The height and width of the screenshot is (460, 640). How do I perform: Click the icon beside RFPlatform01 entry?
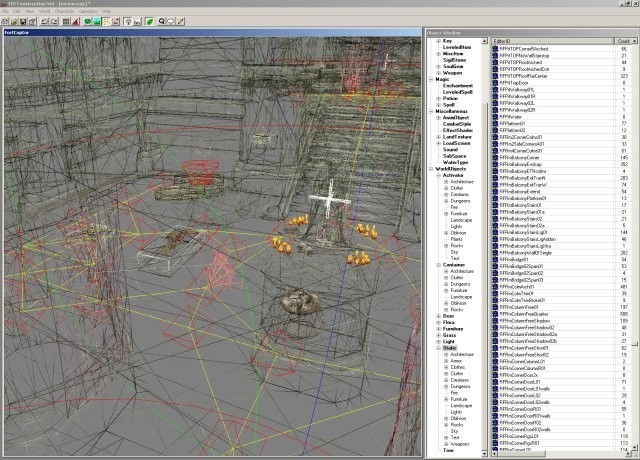[x=495, y=122]
